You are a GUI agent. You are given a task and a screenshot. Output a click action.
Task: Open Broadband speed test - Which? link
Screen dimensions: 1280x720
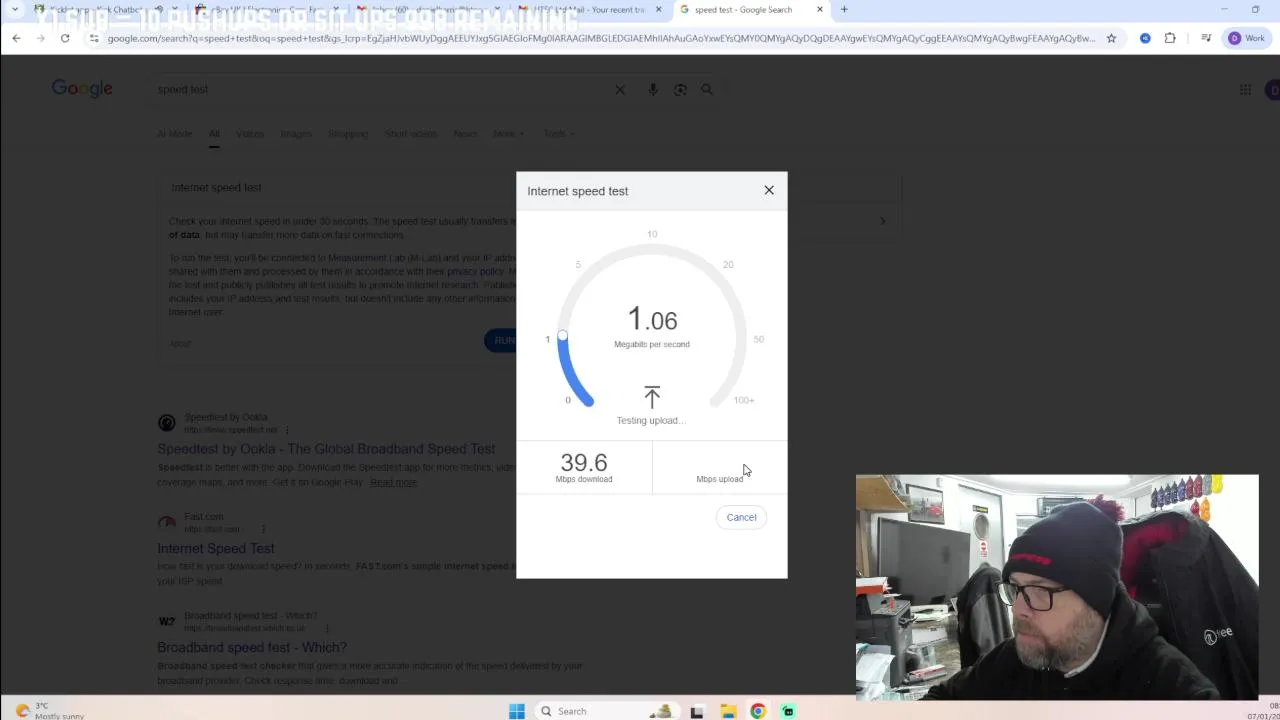252,647
